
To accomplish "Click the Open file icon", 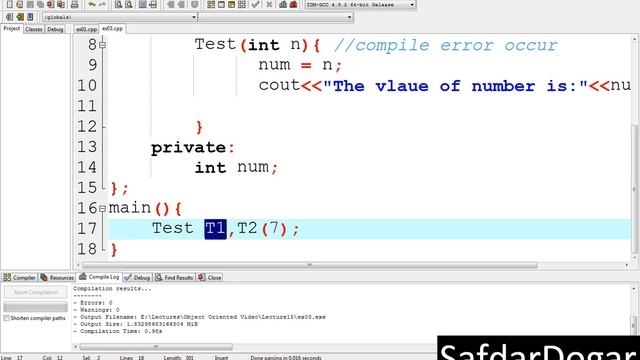I will [x=19, y=4].
